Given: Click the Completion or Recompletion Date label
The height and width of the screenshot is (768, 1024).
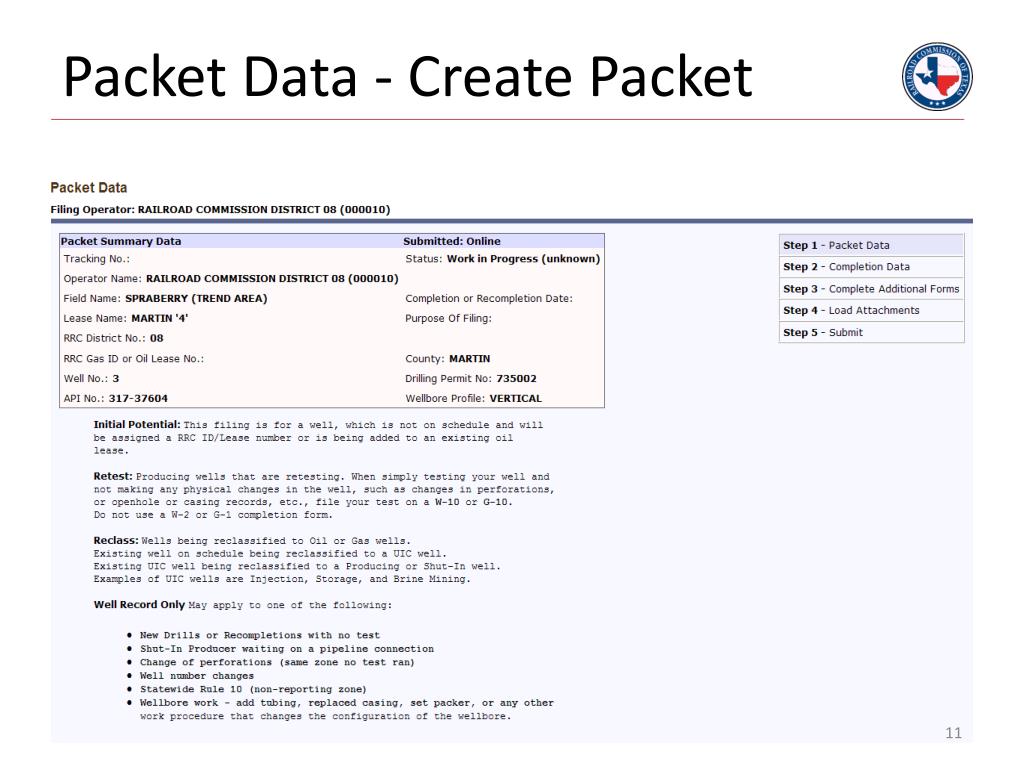Looking at the screenshot, I should click(488, 298).
